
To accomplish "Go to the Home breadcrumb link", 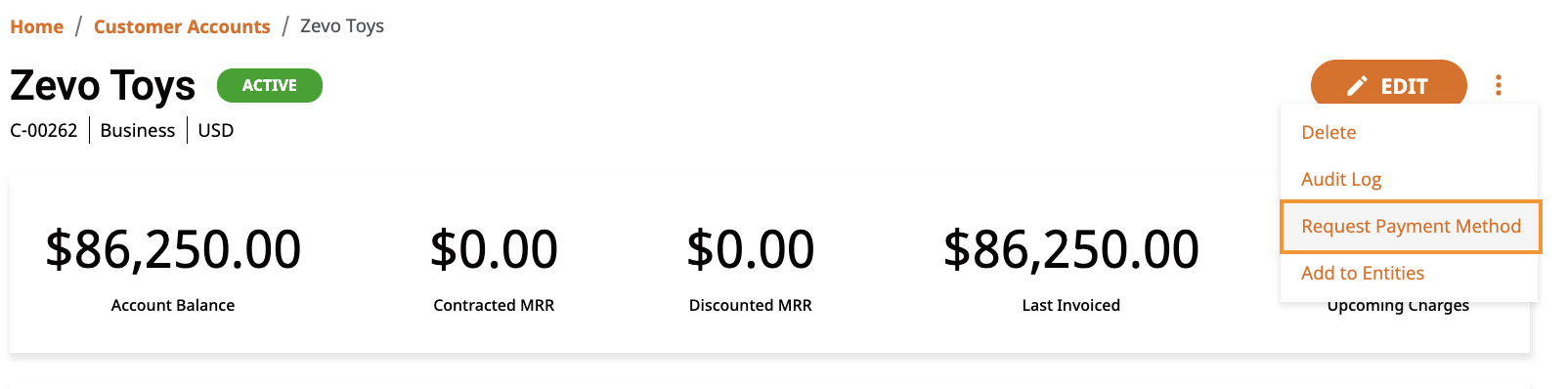I will pyautogui.click(x=36, y=26).
